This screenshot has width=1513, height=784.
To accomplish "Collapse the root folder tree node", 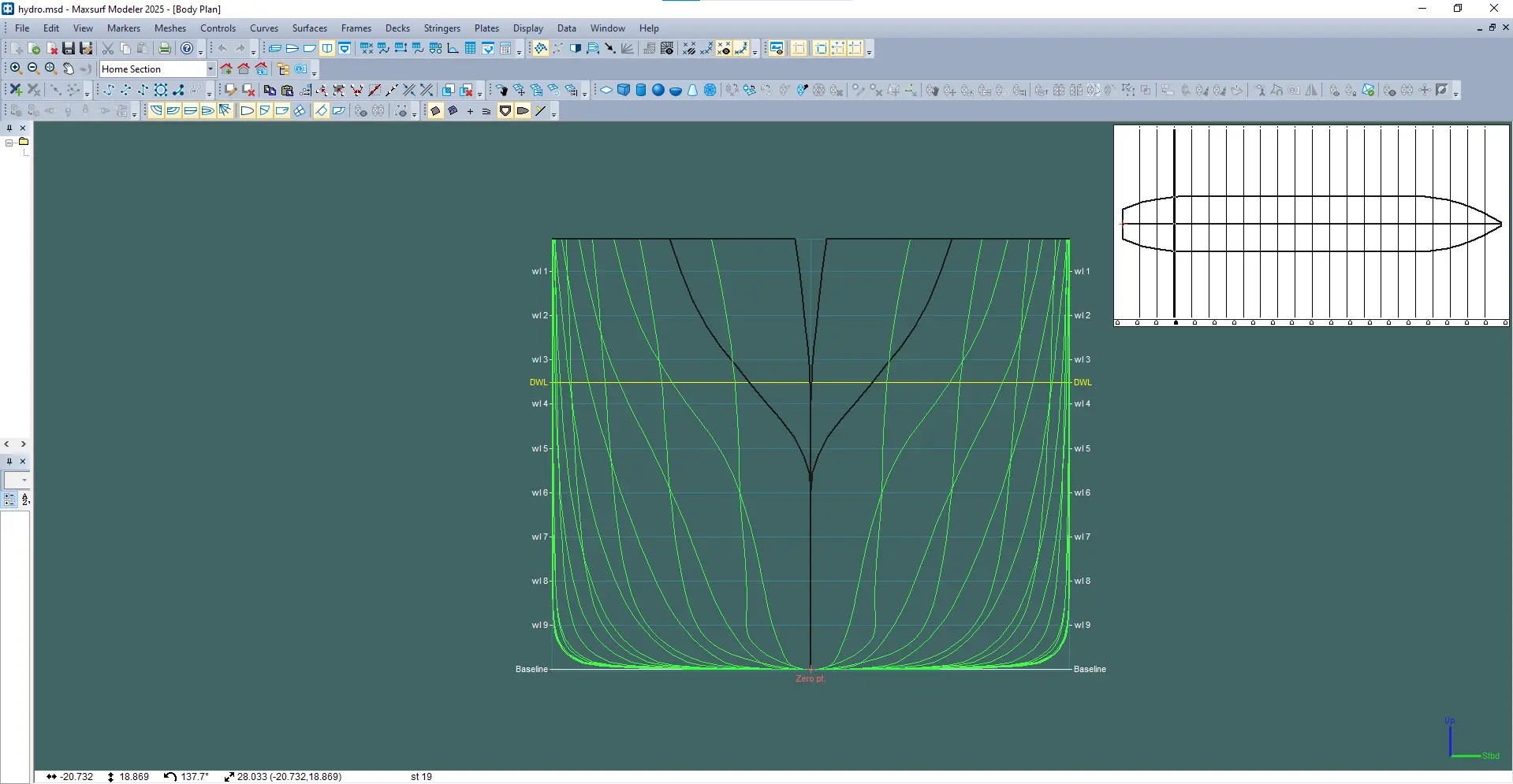I will point(9,143).
